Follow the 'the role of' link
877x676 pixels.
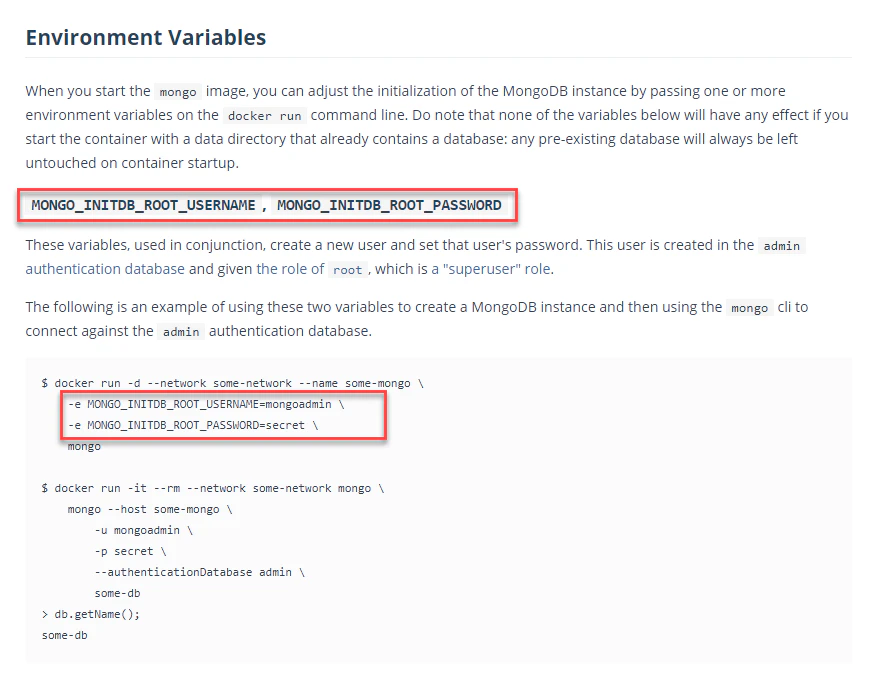tap(290, 269)
